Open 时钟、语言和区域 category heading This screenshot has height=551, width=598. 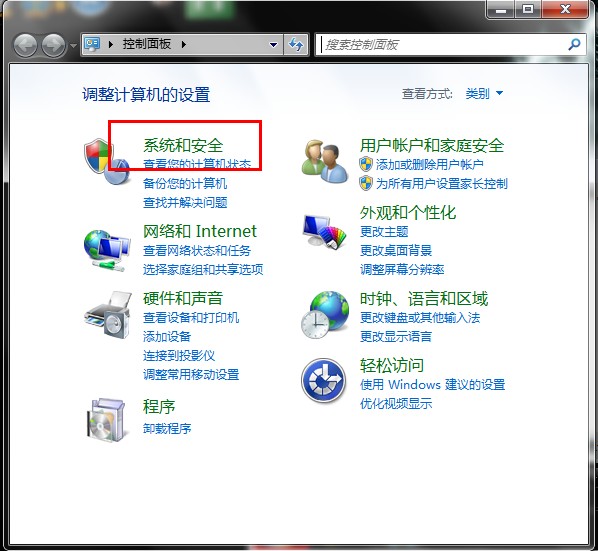[x=424, y=299]
